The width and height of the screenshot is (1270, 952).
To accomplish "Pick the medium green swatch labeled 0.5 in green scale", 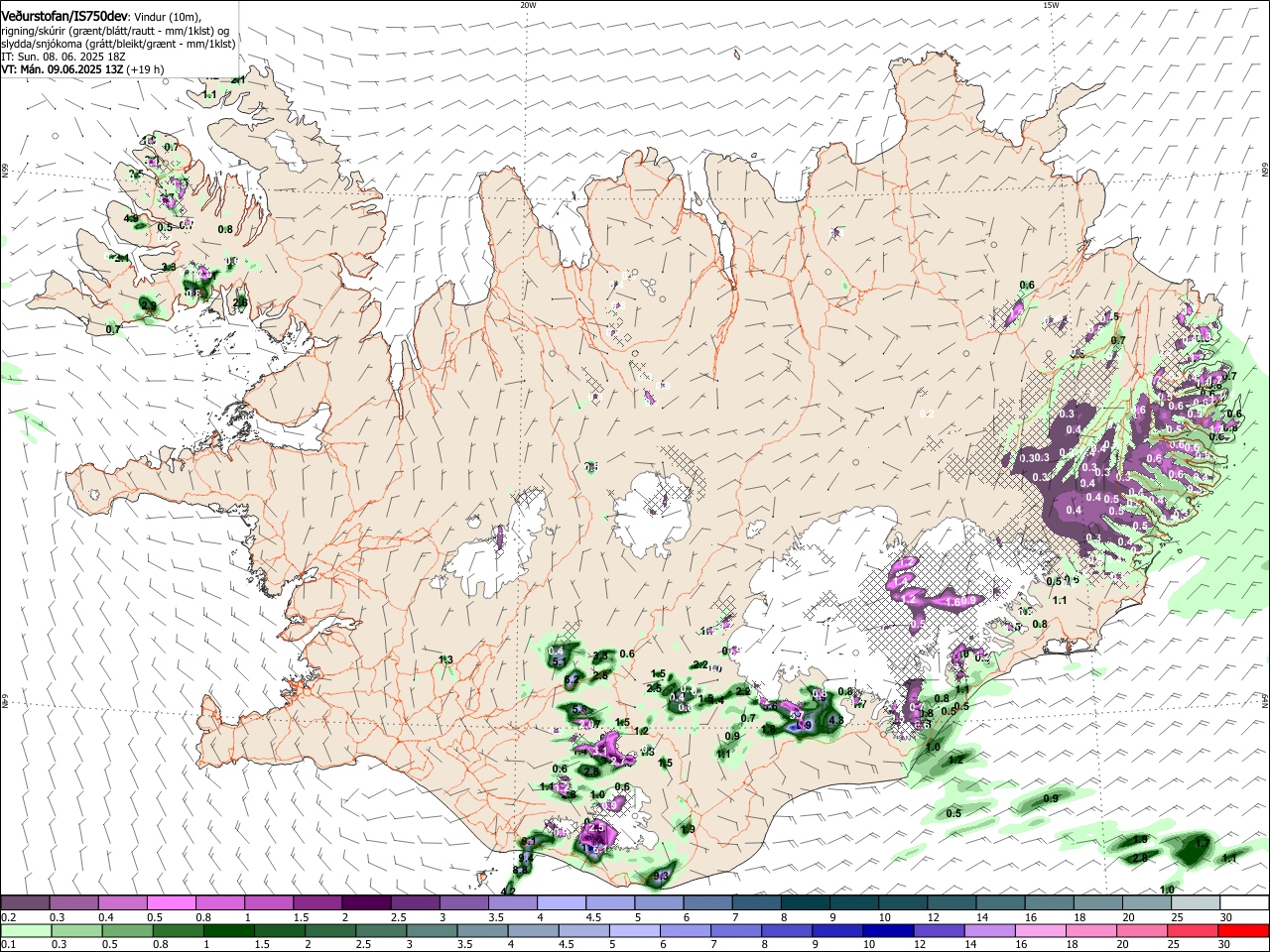I will (x=127, y=930).
